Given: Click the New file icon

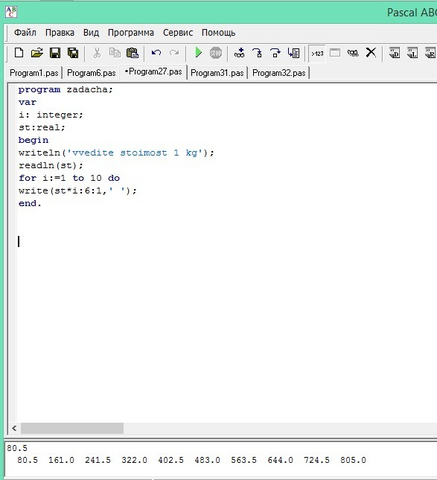Looking at the screenshot, I should click(19, 53).
